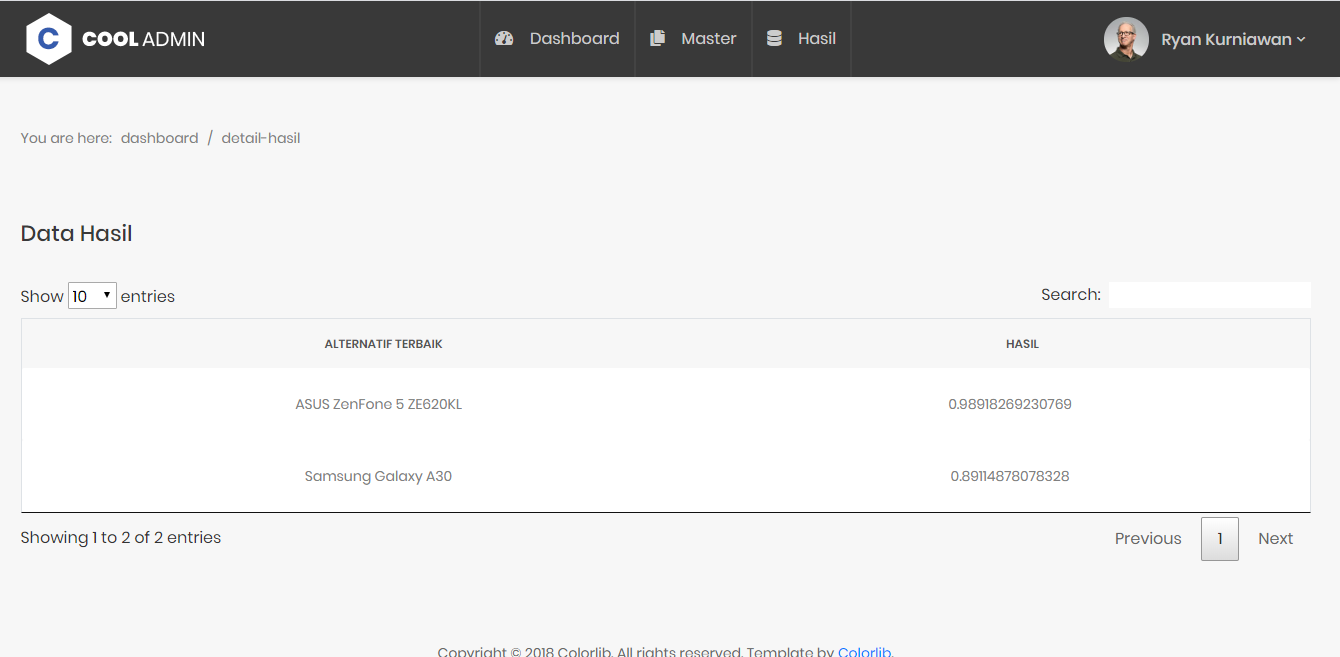Click Ryan Kurniawan's avatar photo
Viewport: 1340px width, 657px height.
pyautogui.click(x=1126, y=39)
